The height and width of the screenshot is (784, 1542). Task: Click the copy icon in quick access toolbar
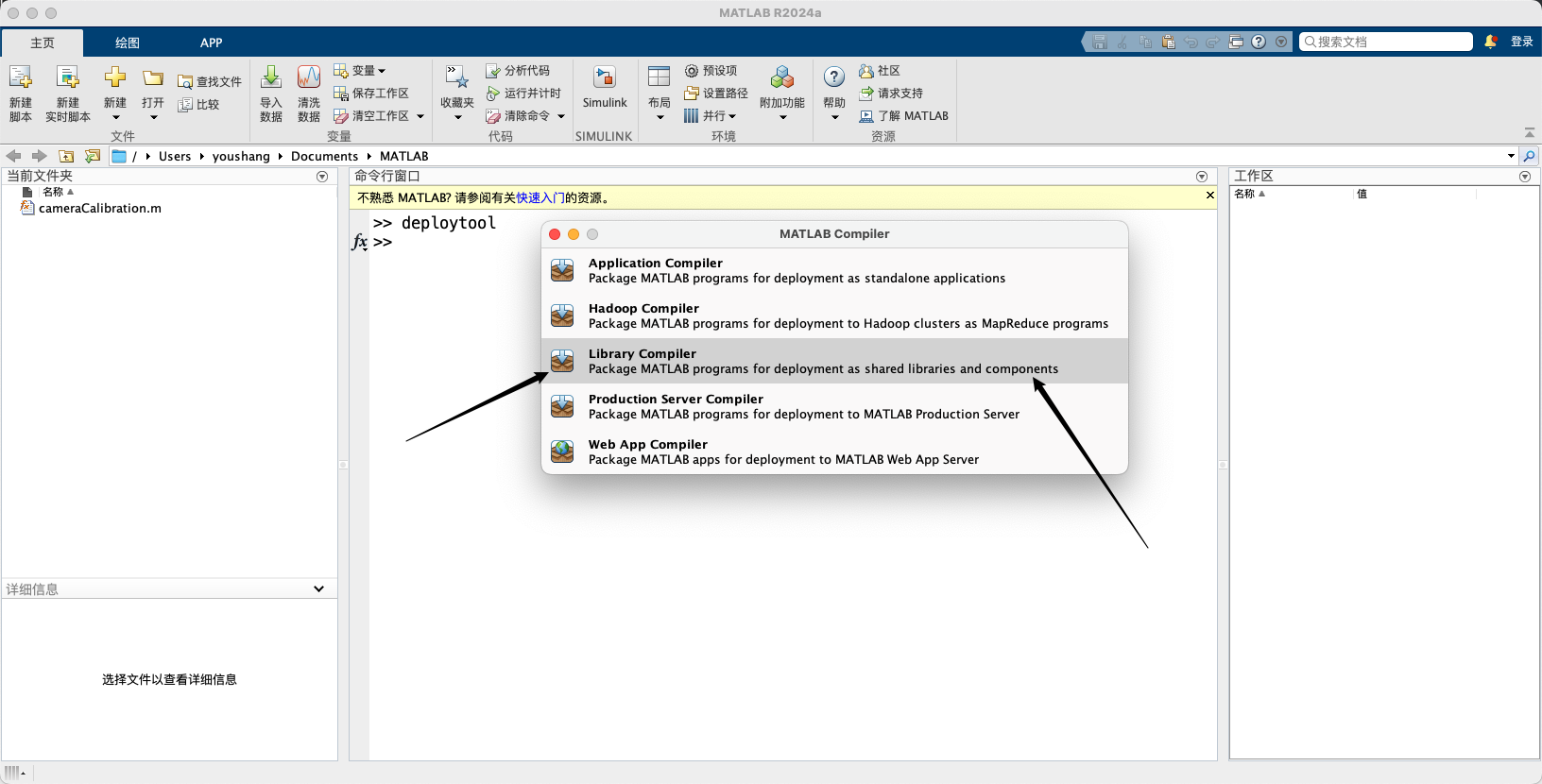tap(1145, 42)
